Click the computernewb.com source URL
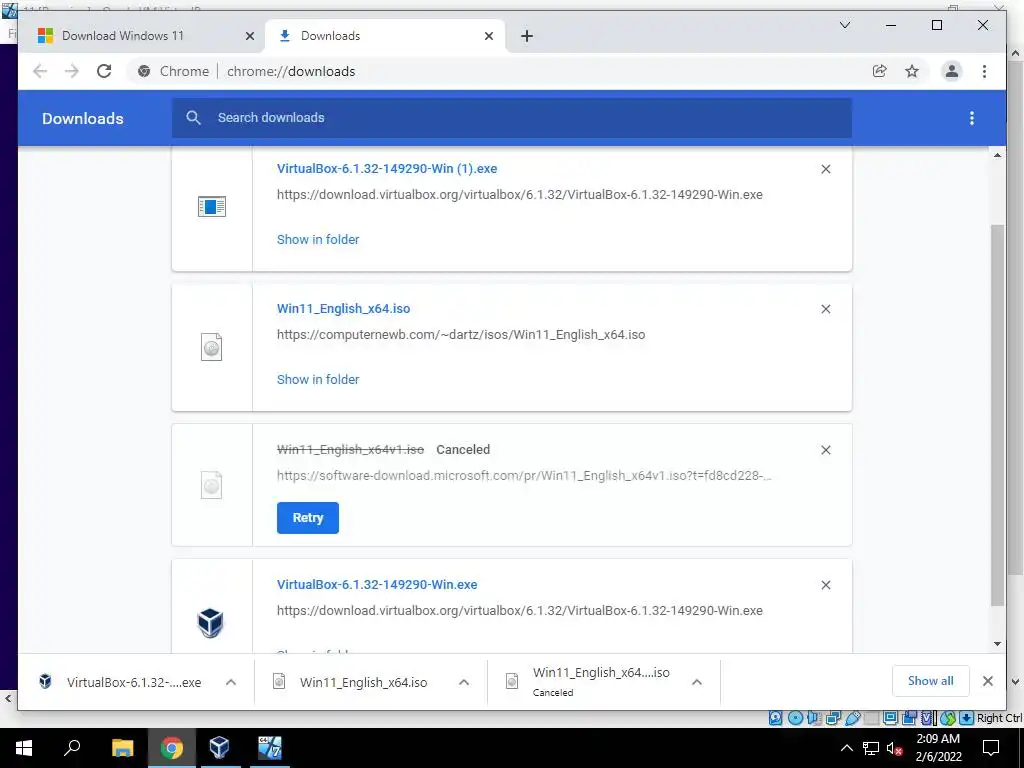 coord(461,334)
